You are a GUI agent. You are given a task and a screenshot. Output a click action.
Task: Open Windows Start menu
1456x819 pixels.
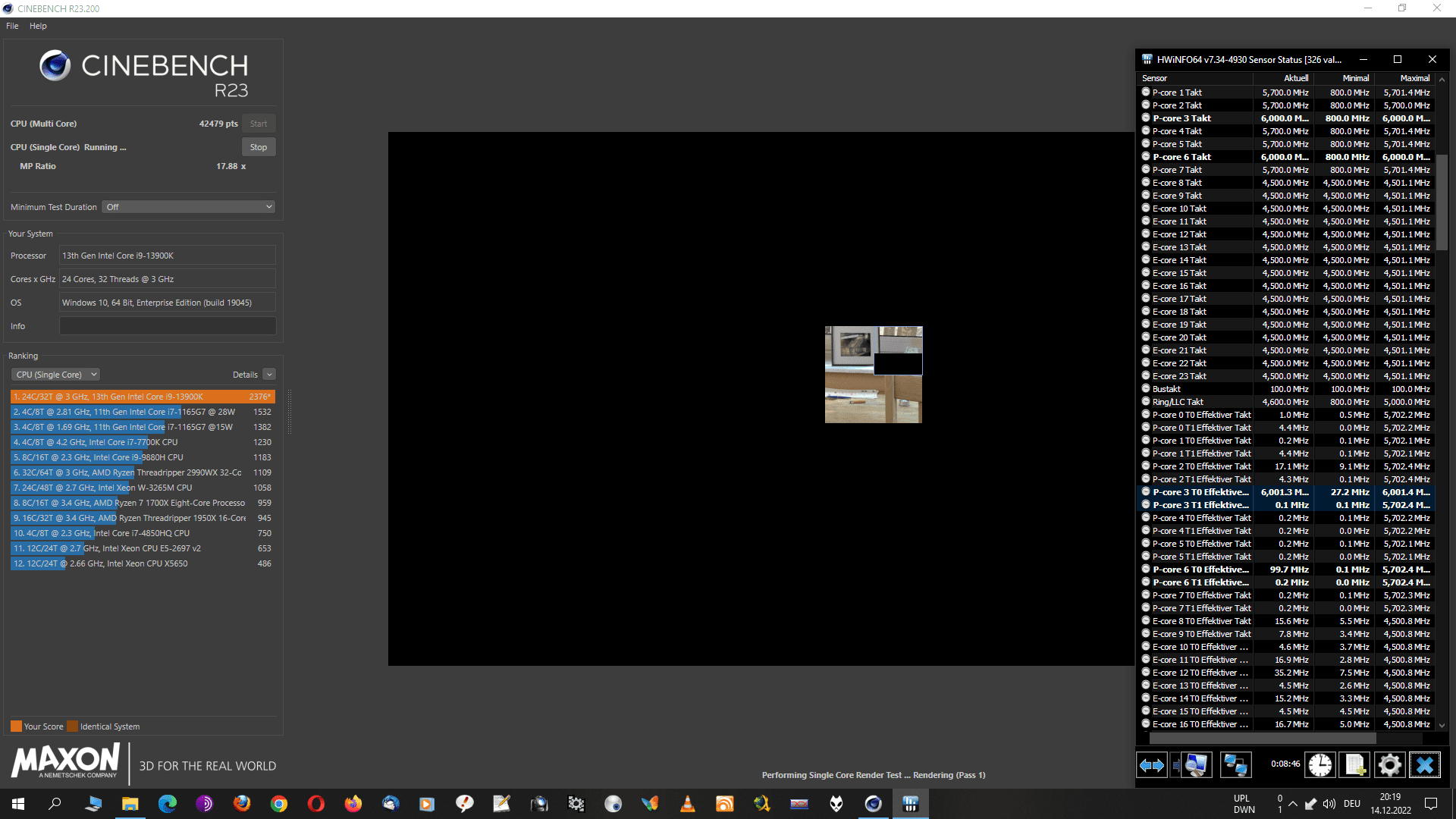(18, 804)
